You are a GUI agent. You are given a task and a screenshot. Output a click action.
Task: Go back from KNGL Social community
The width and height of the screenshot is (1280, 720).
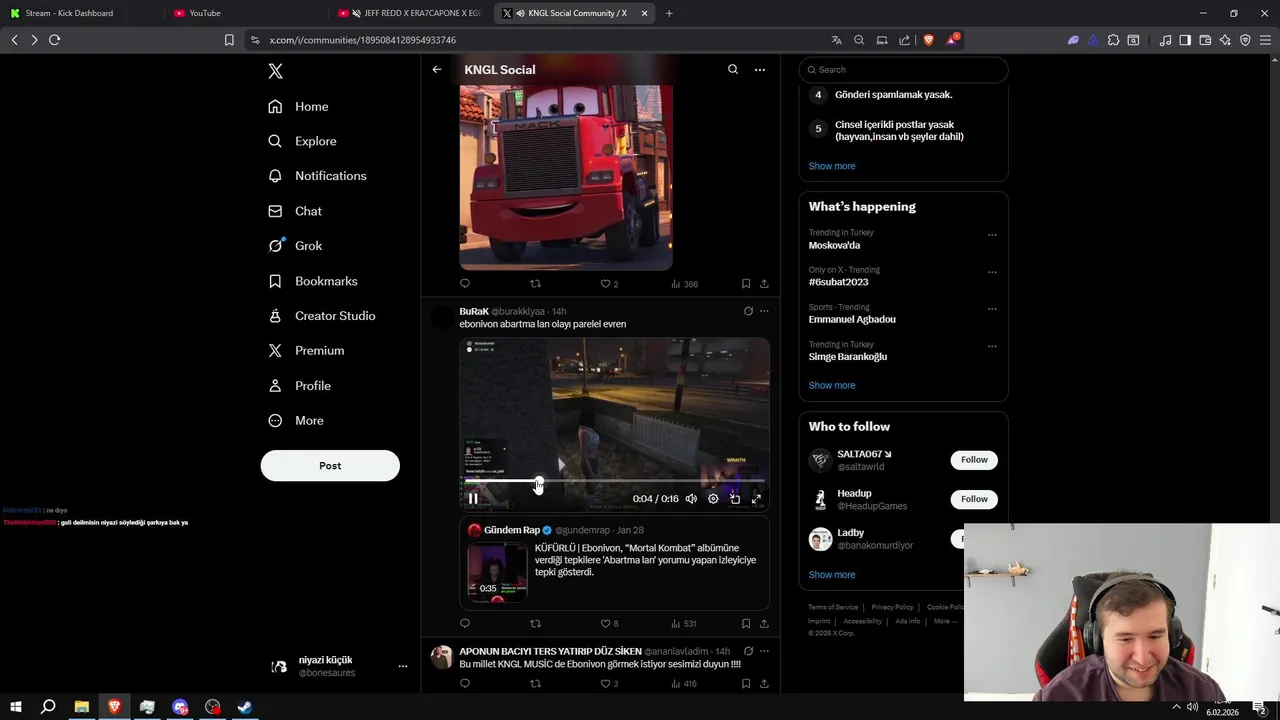437,70
